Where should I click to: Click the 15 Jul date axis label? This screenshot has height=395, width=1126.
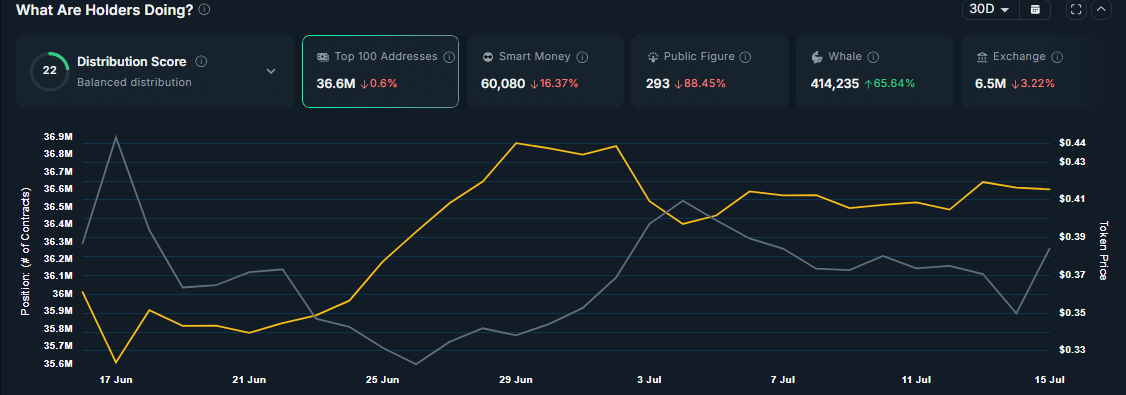tap(1048, 379)
